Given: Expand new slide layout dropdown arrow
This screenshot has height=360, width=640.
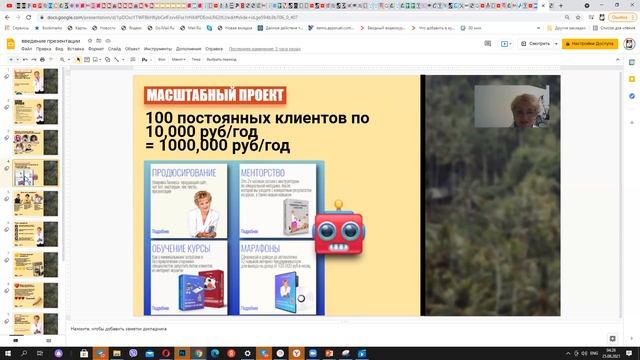Looking at the screenshot, I should 18,60.
